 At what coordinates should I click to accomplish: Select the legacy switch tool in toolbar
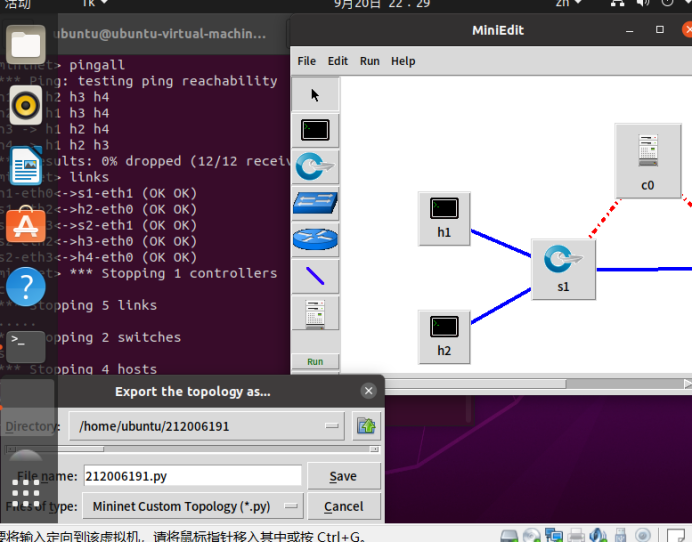click(x=315, y=203)
